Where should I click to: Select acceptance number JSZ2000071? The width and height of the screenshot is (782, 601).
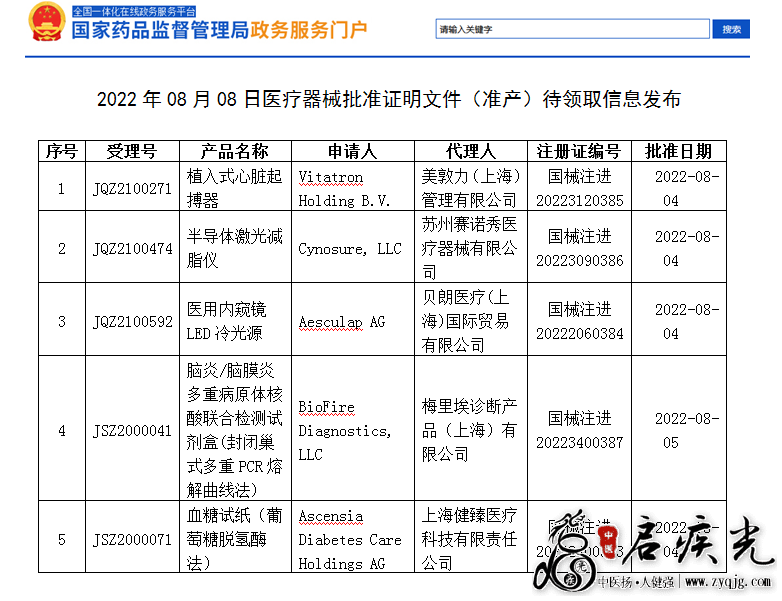click(132, 540)
